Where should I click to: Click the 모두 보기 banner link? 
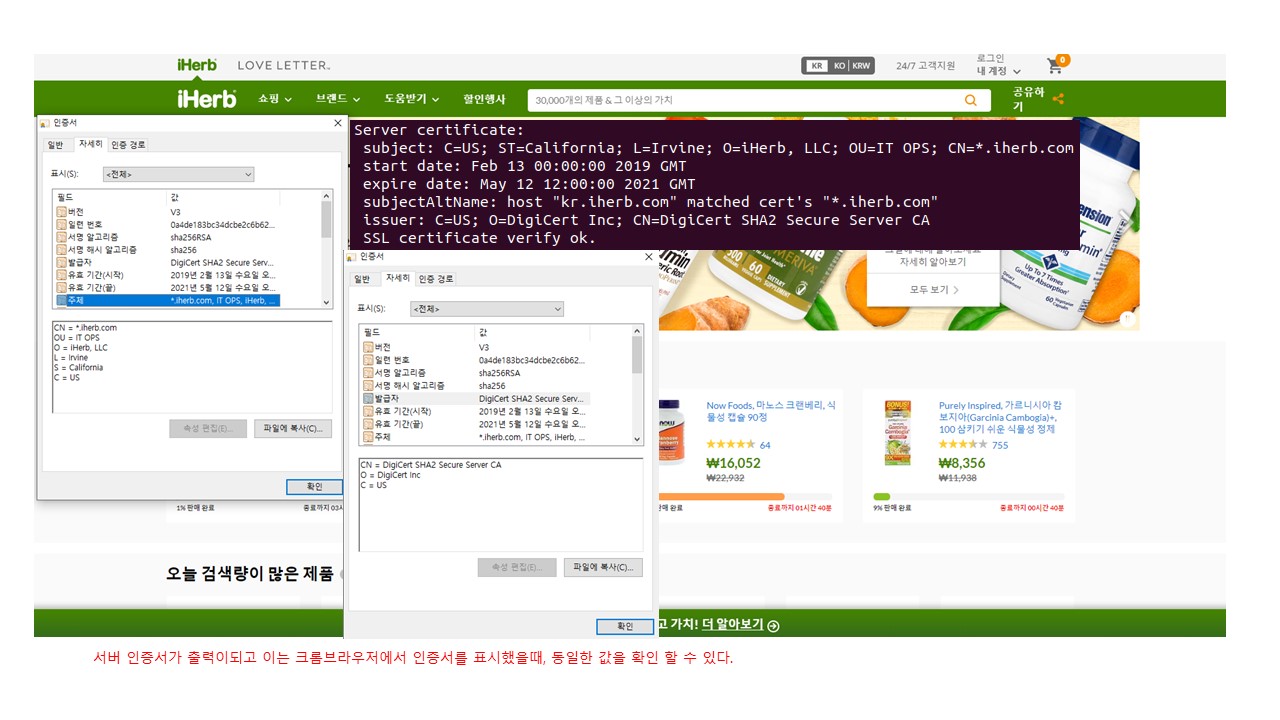(933, 290)
